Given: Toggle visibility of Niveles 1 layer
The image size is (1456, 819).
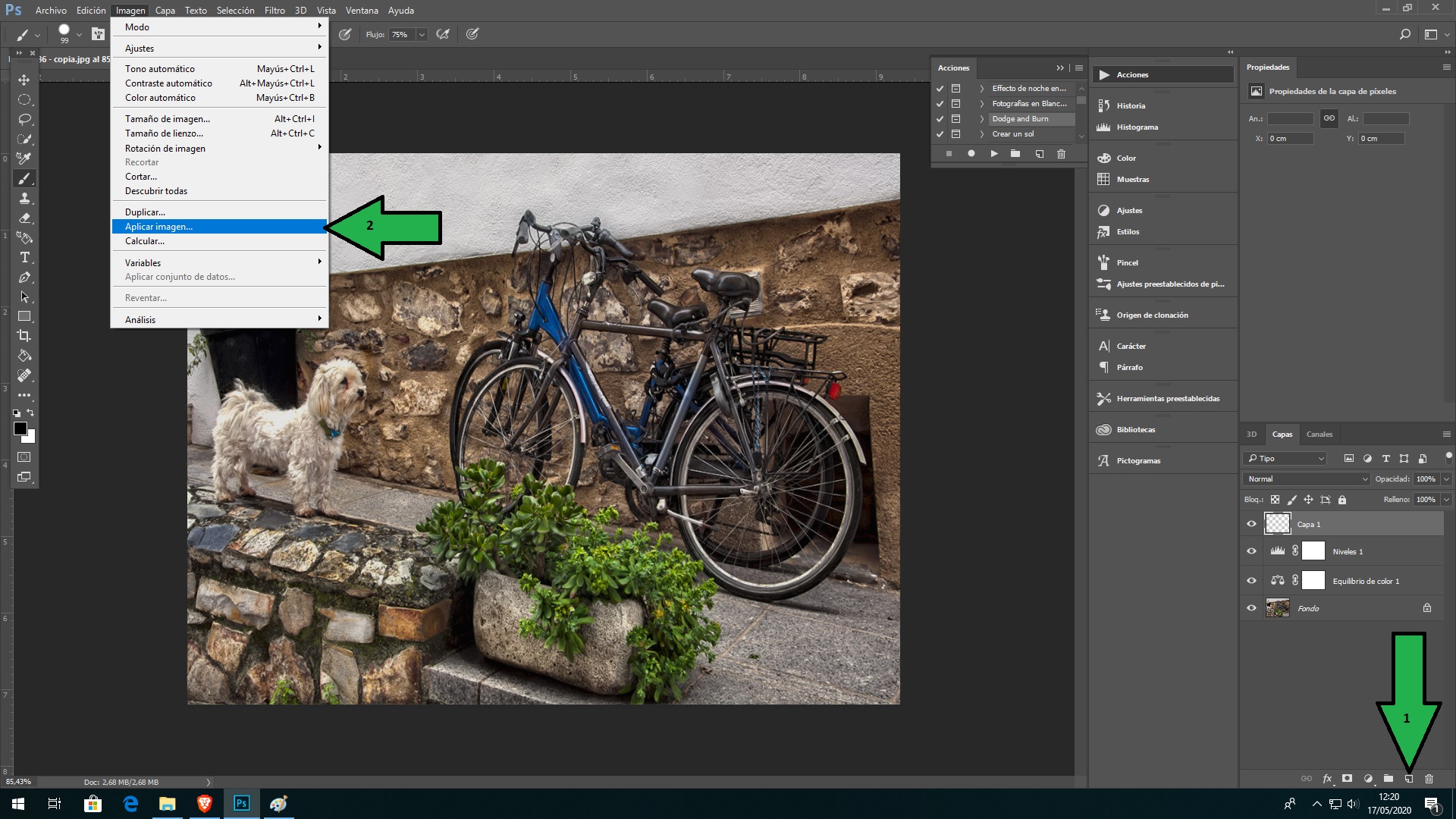Looking at the screenshot, I should [x=1251, y=551].
